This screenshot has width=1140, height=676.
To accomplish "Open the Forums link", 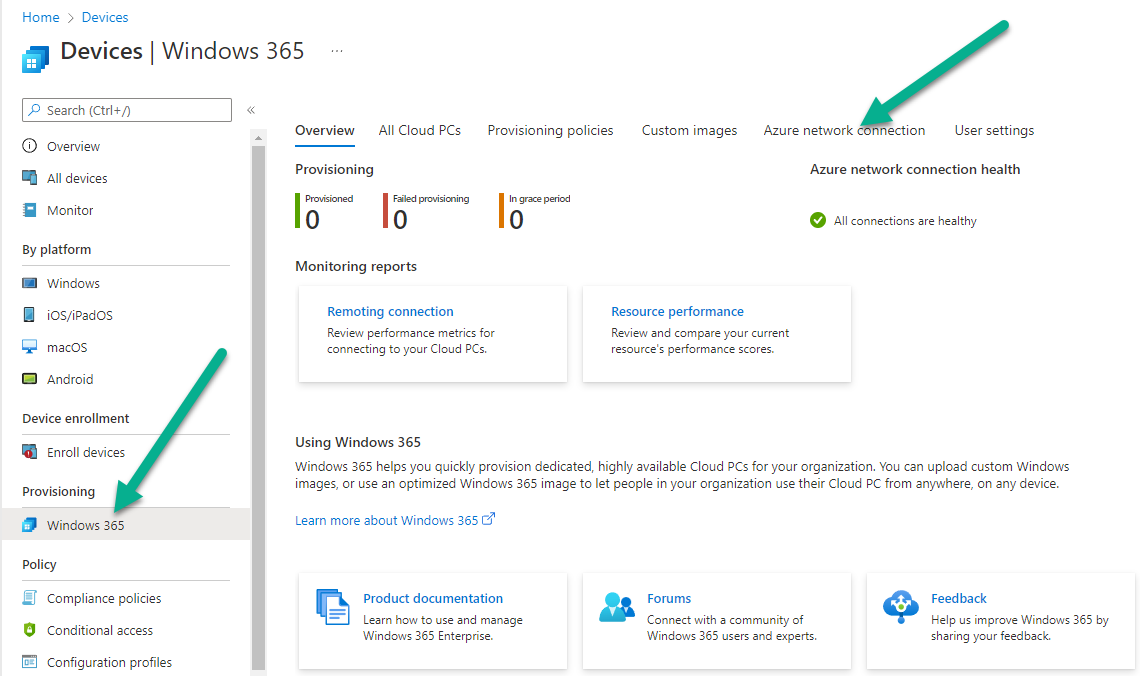I will pyautogui.click(x=669, y=598).
